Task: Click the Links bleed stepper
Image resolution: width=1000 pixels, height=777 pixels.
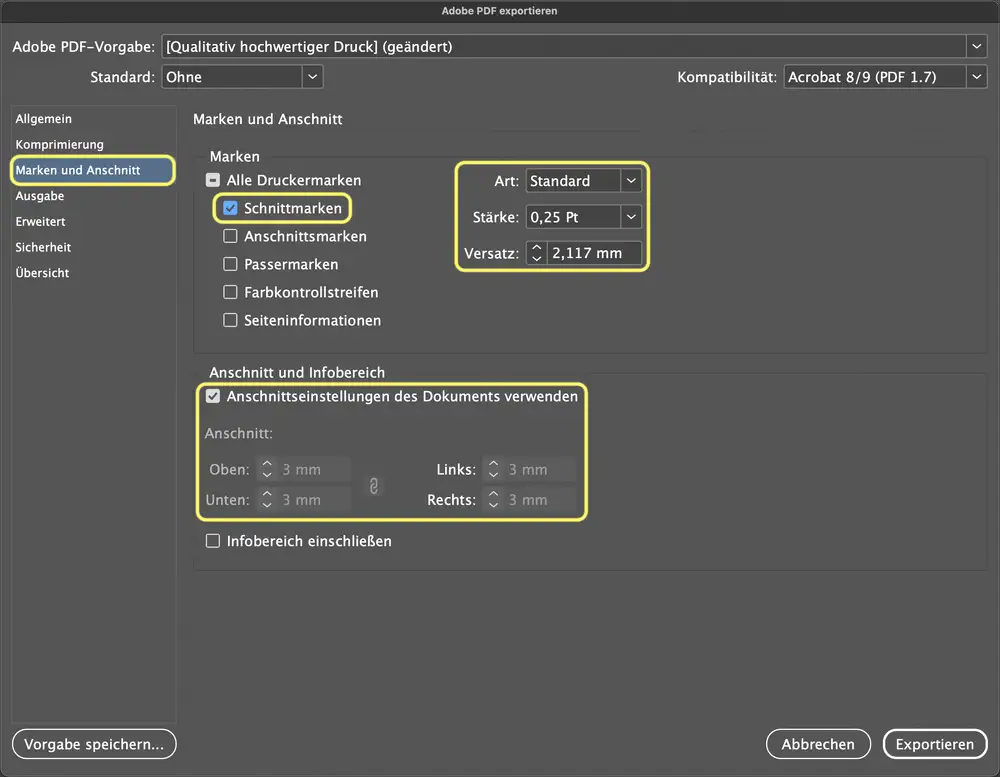Action: click(493, 470)
